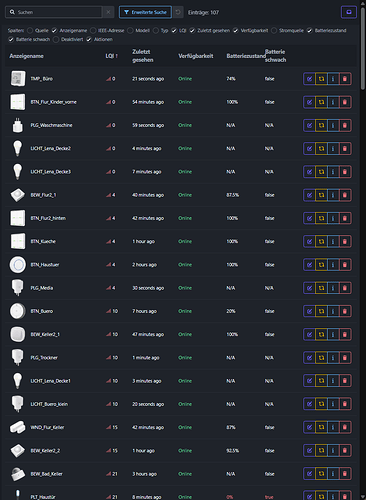366x500 pixels.
Task: Sort table by Anzeigename header
Action: (x=26, y=56)
